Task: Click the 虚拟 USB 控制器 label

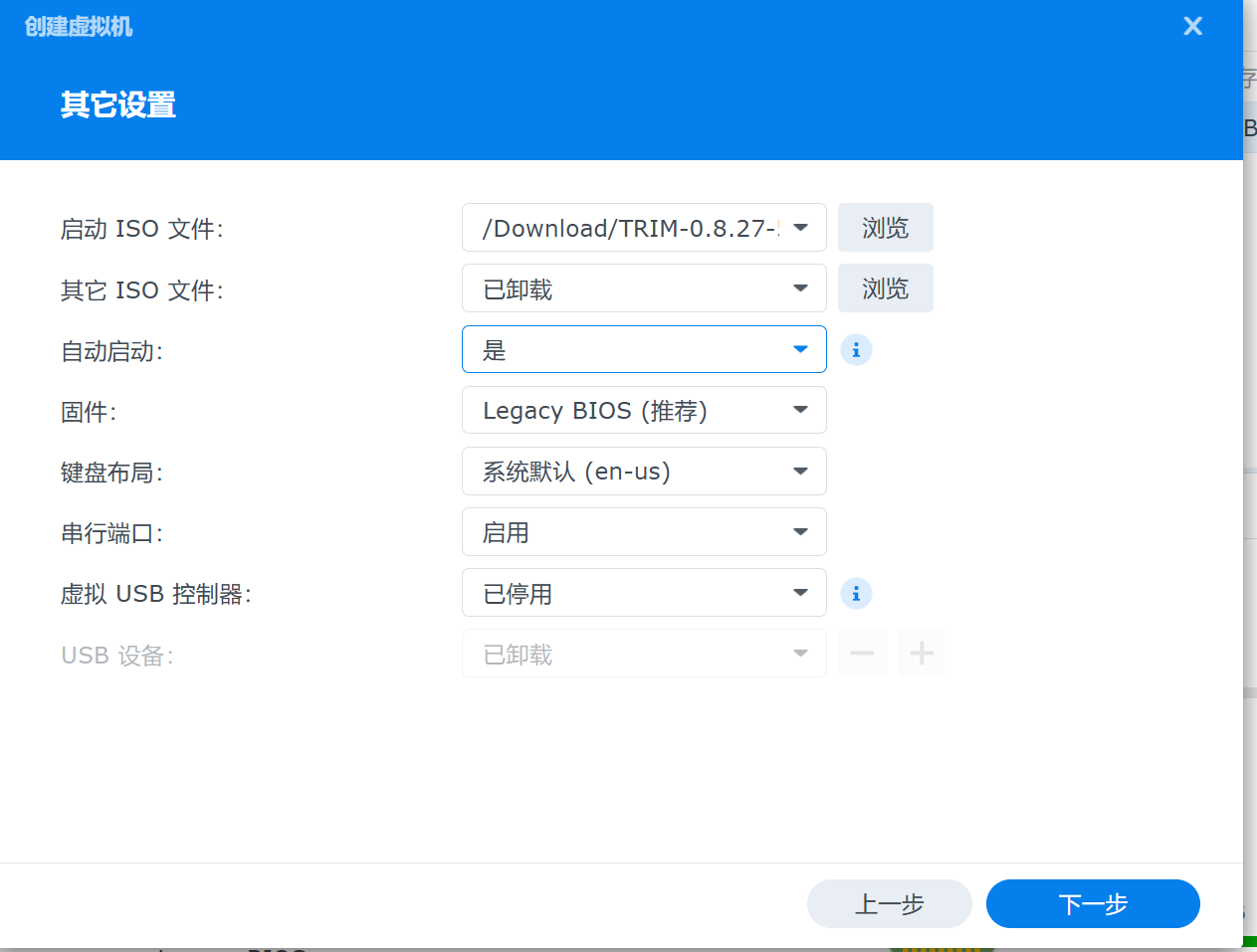Action: tap(156, 594)
